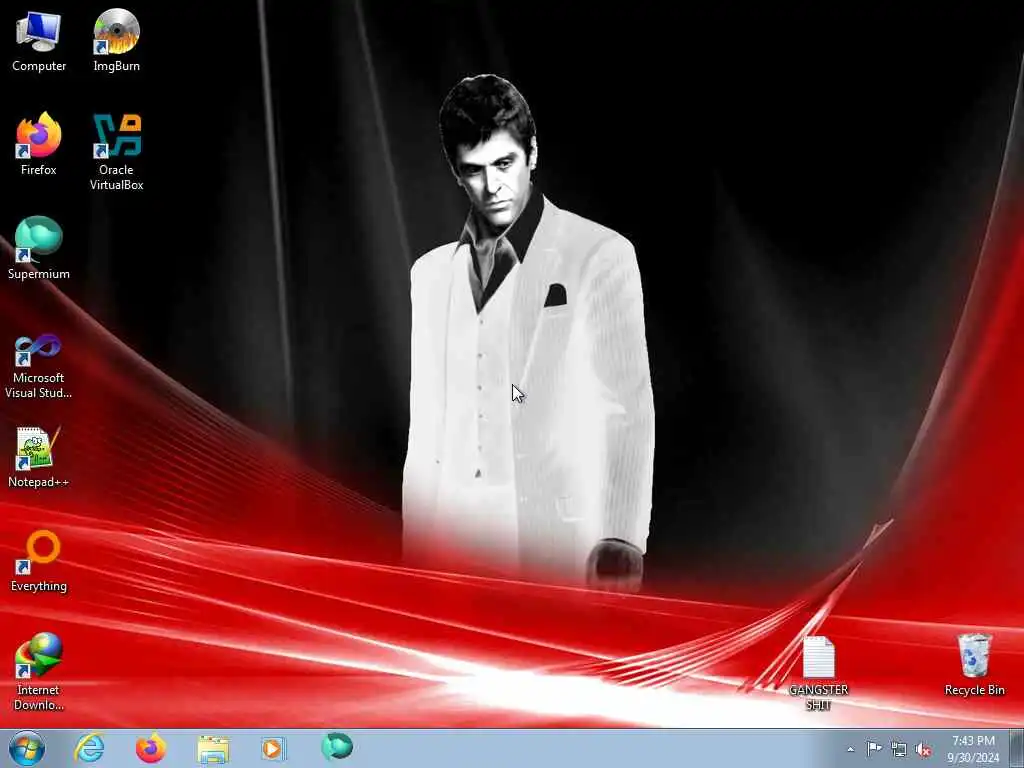The image size is (1024, 768).
Task: Select the Supermium desktop shortcut
Action: tap(39, 248)
